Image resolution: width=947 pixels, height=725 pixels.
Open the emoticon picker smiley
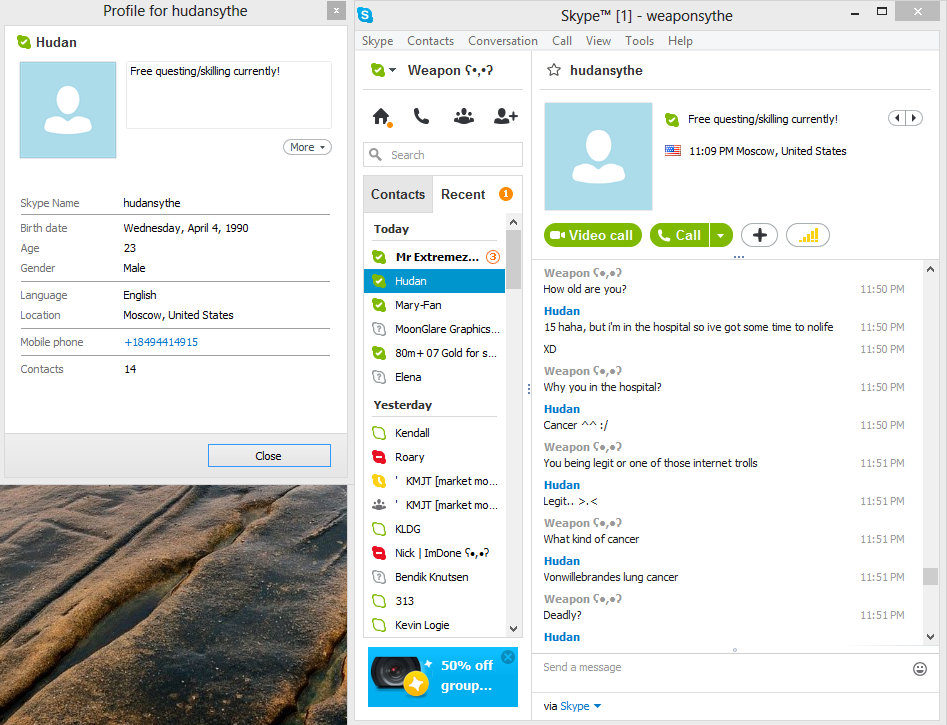(919, 668)
